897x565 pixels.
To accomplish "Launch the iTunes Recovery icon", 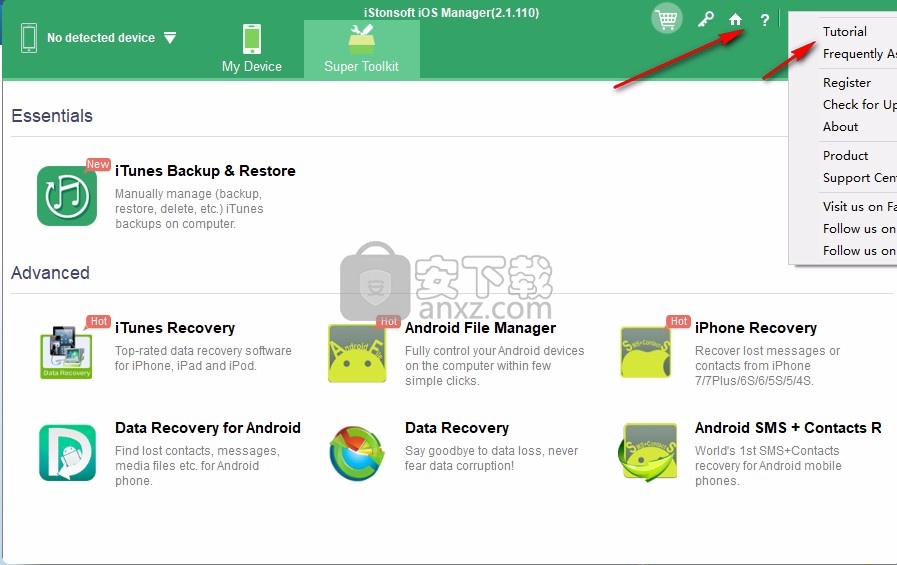I will (66, 352).
